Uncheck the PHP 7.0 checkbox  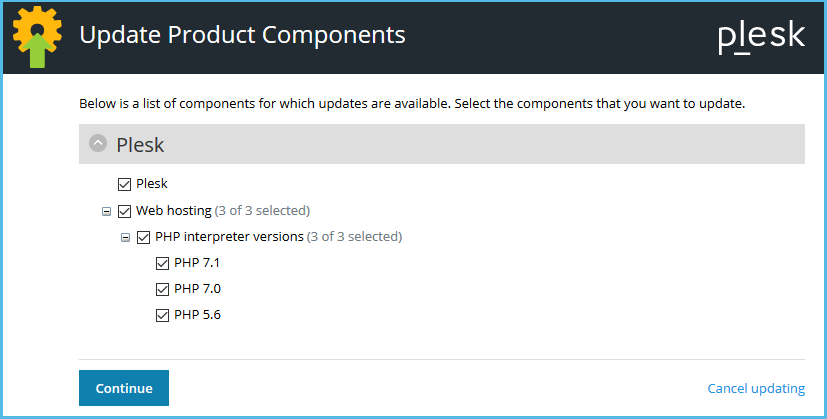point(162,289)
